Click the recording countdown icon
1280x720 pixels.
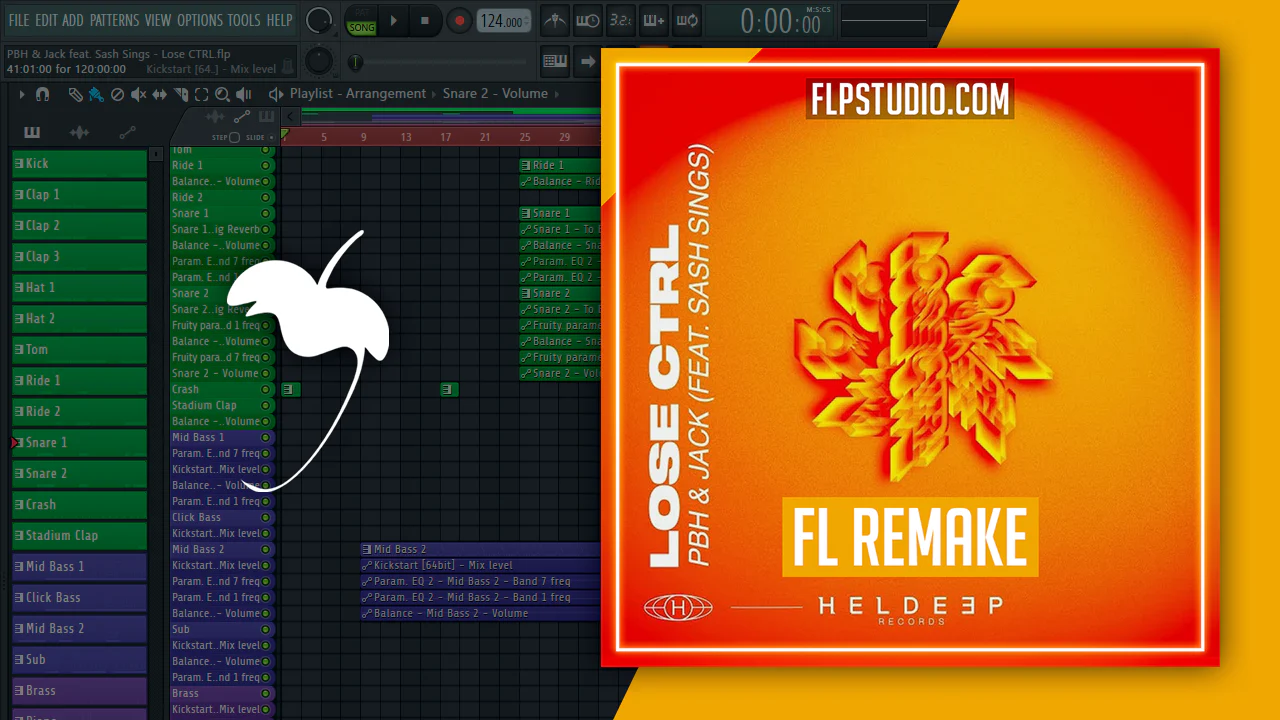(620, 20)
